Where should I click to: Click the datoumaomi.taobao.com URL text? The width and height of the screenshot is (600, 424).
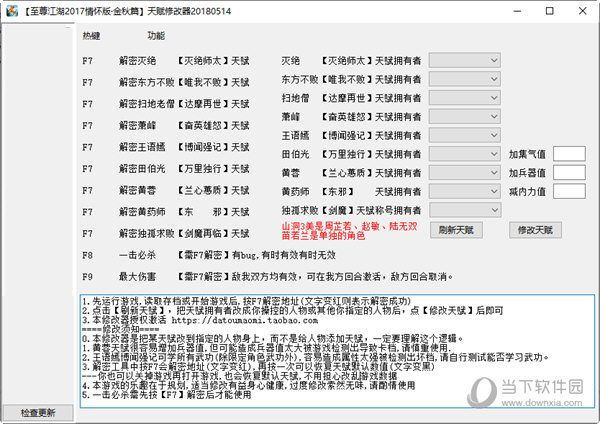245,320
